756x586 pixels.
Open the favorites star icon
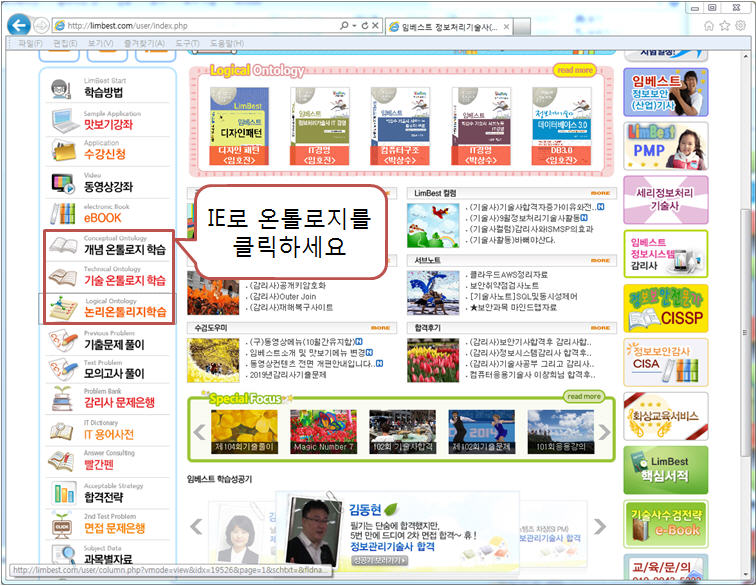725,26
